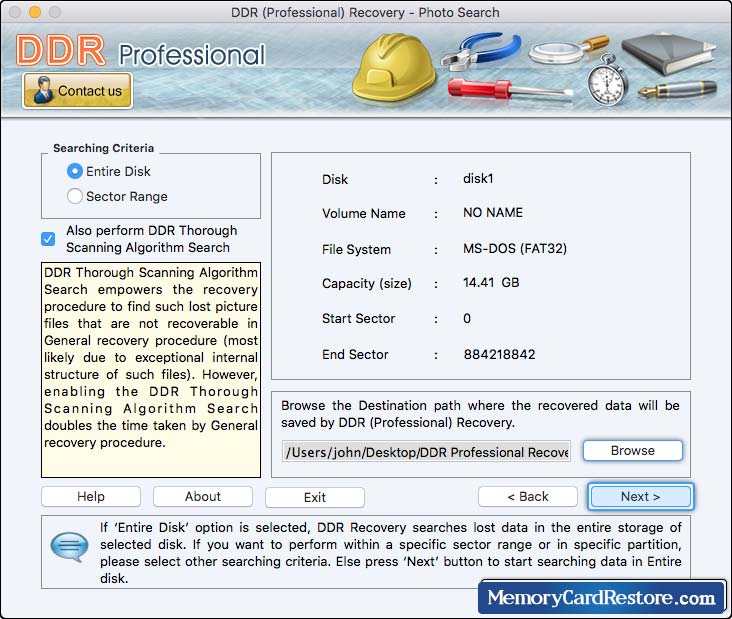This screenshot has height=619, width=732.
Task: Click the Browse the Destination path instruction text
Action: [x=480, y=414]
